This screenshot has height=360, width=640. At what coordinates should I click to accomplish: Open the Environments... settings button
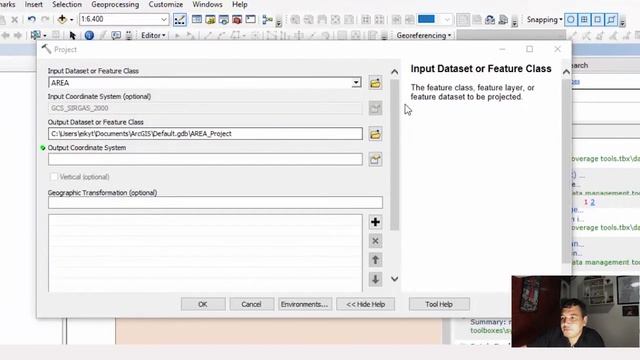(x=304, y=304)
